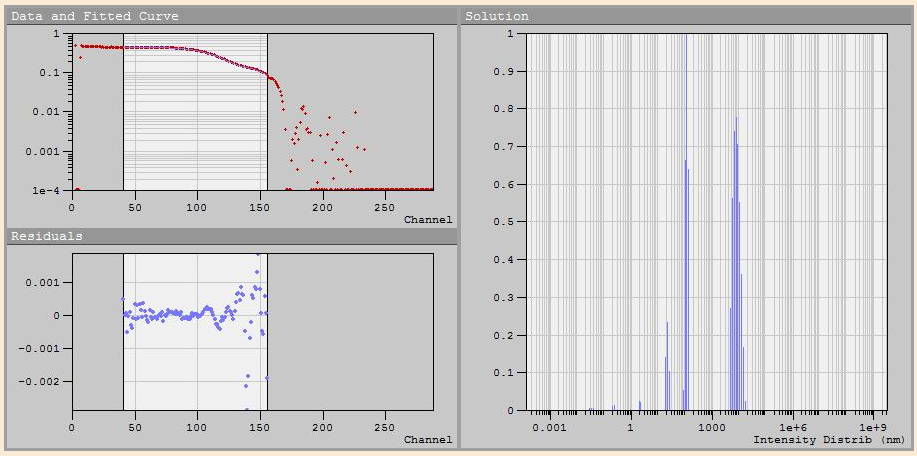
Task: Click the '250' x-axis tick under the Residuals plot
Action: click(385, 426)
